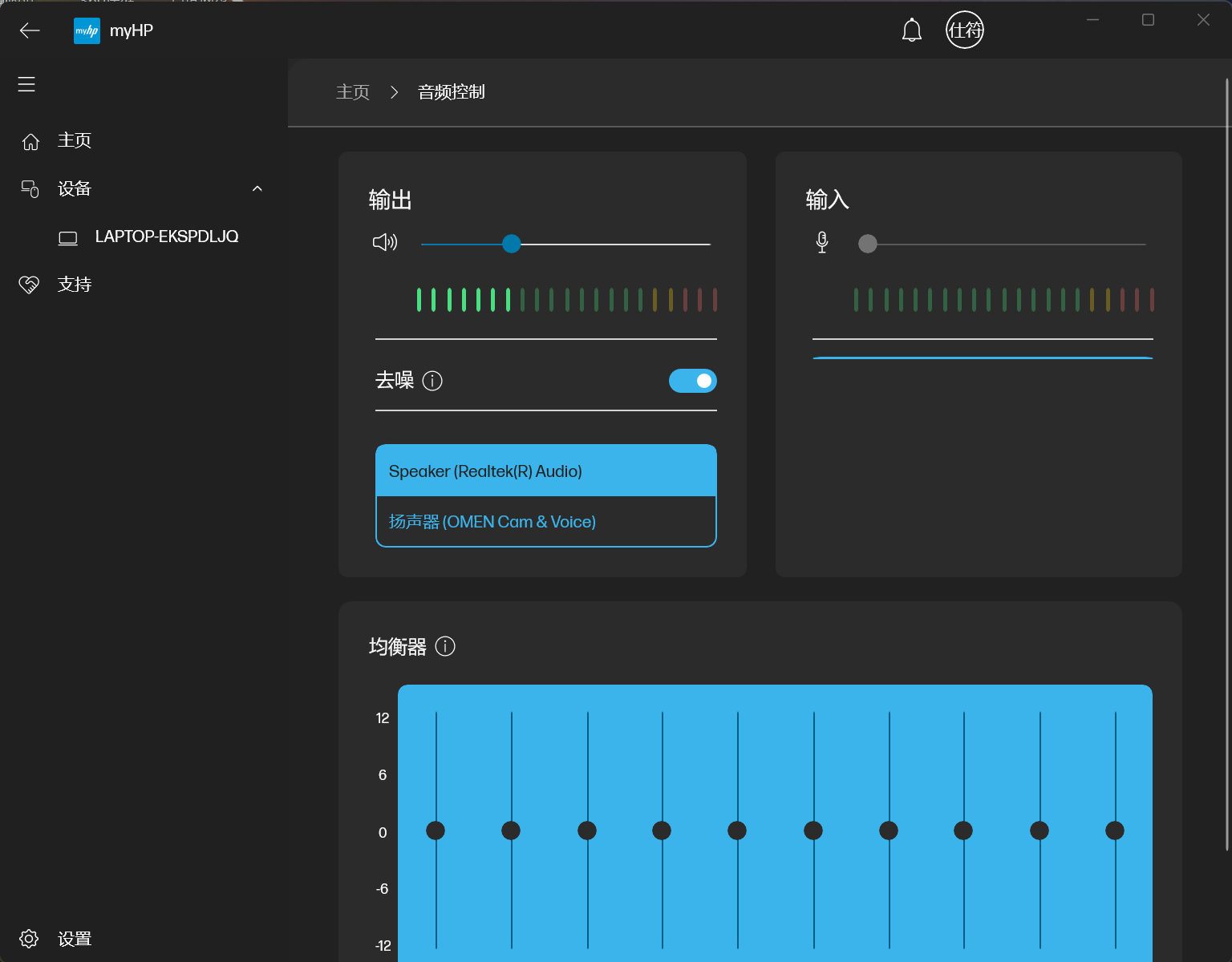Click the home icon in sidebar
This screenshot has width=1232, height=962.
tap(30, 142)
